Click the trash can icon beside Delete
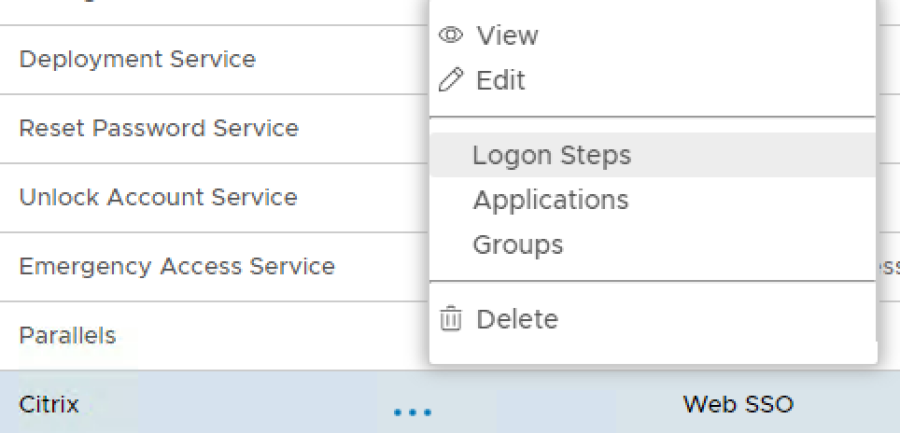900x433 pixels. click(x=452, y=320)
